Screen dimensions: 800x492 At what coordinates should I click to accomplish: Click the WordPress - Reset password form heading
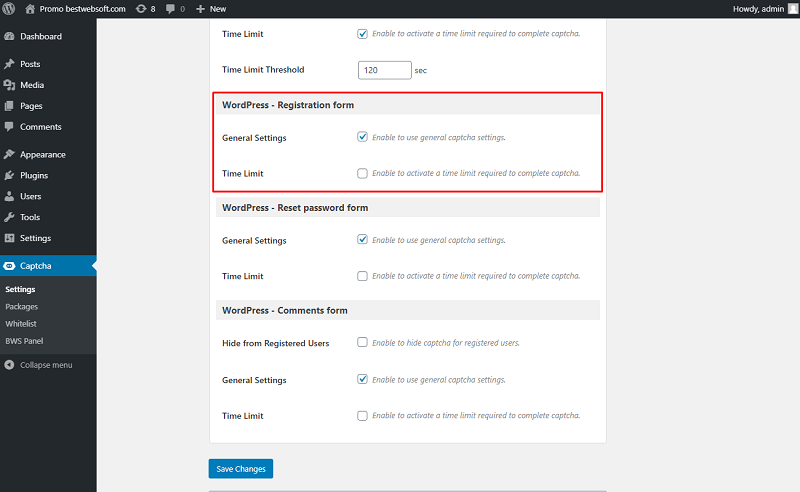click(x=295, y=208)
